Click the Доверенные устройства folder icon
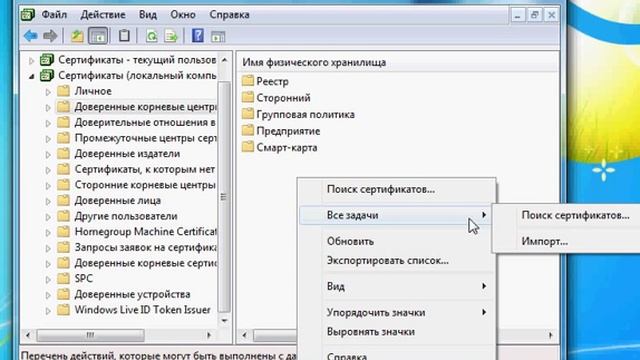Viewport: 640px width, 360px height. pos(63,293)
